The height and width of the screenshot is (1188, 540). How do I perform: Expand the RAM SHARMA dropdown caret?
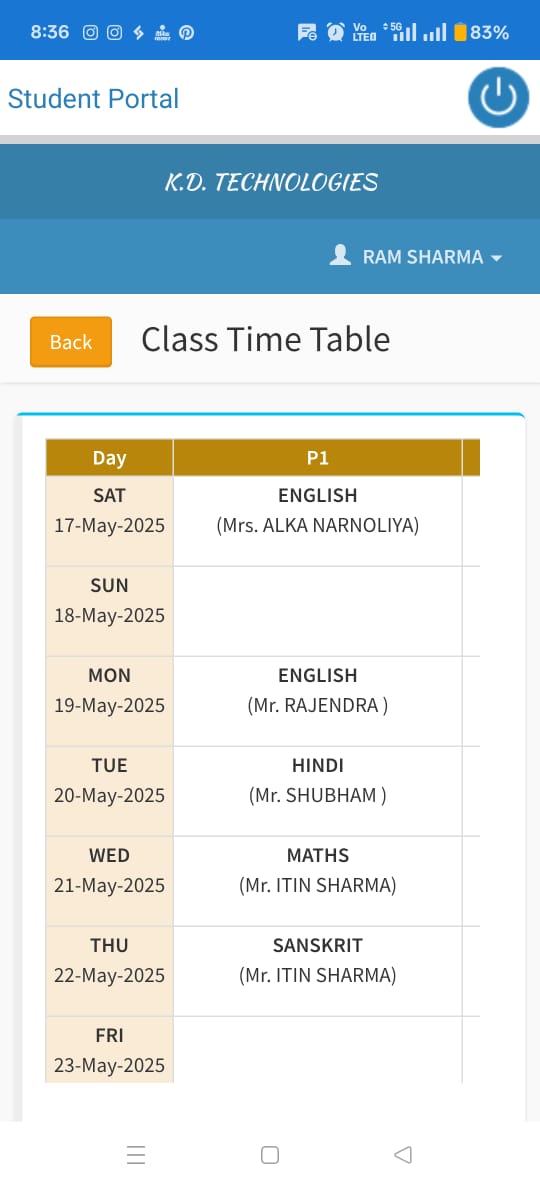(x=496, y=258)
